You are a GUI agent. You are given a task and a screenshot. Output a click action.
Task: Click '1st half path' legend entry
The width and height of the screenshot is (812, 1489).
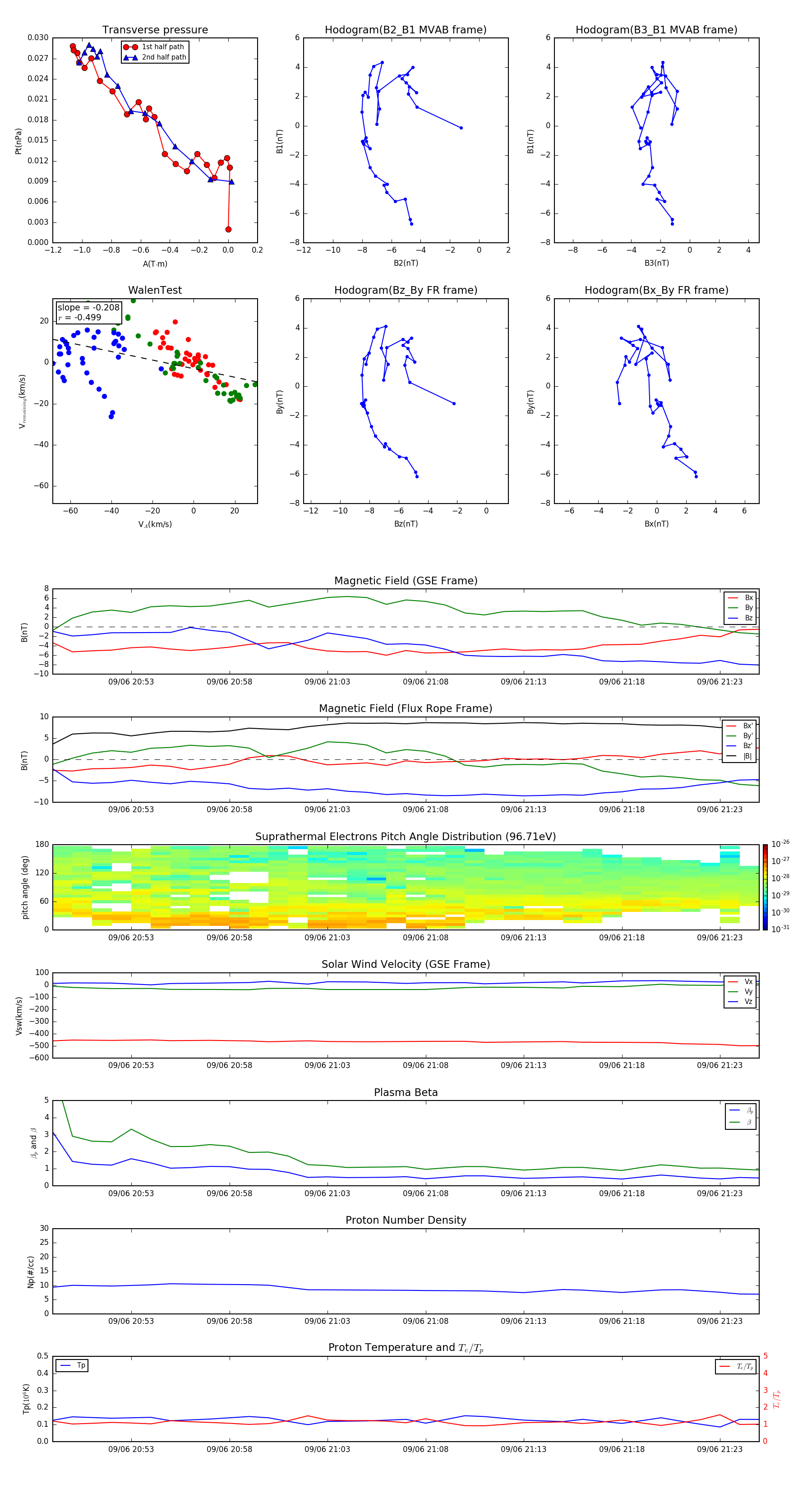(154, 47)
